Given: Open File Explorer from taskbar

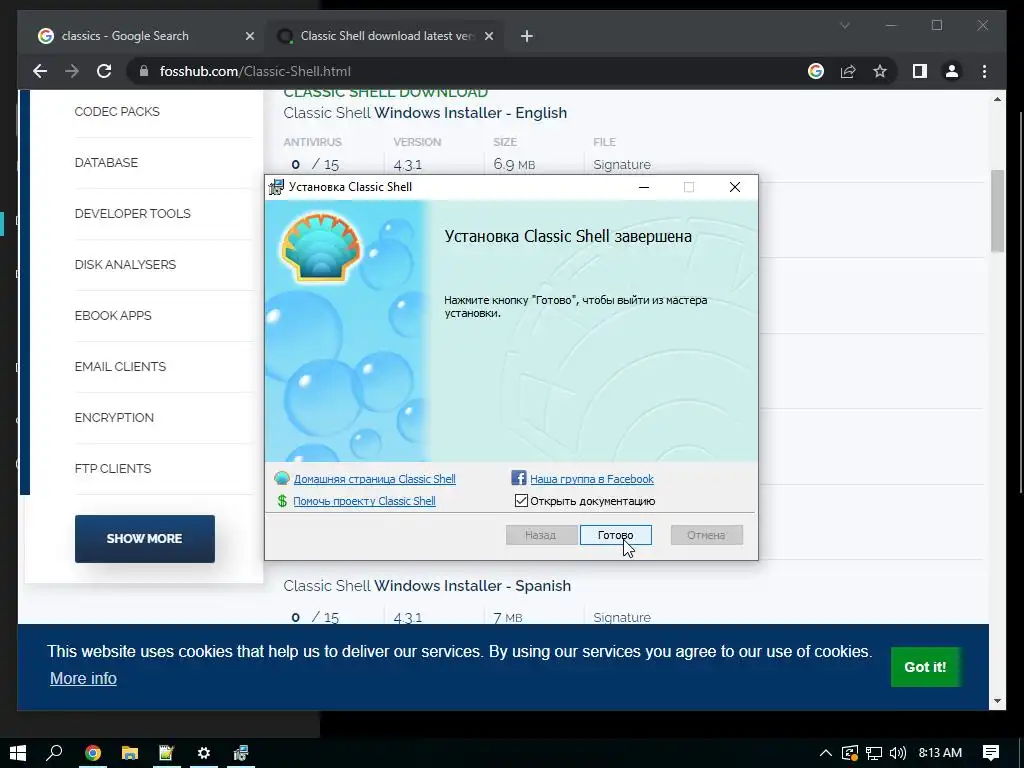Looking at the screenshot, I should click(130, 753).
